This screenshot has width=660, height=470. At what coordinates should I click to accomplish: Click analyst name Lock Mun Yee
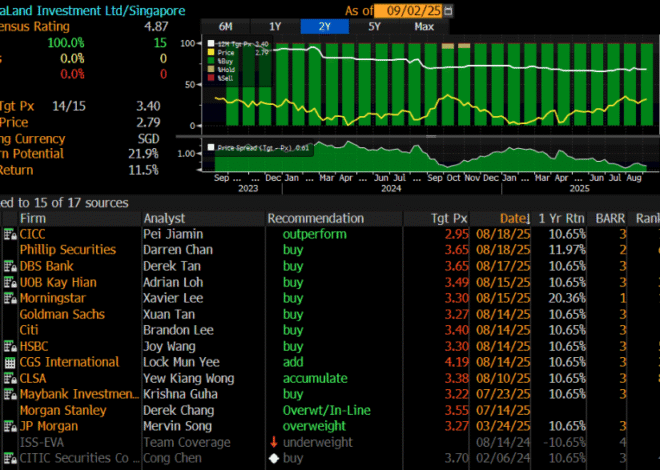181,362
